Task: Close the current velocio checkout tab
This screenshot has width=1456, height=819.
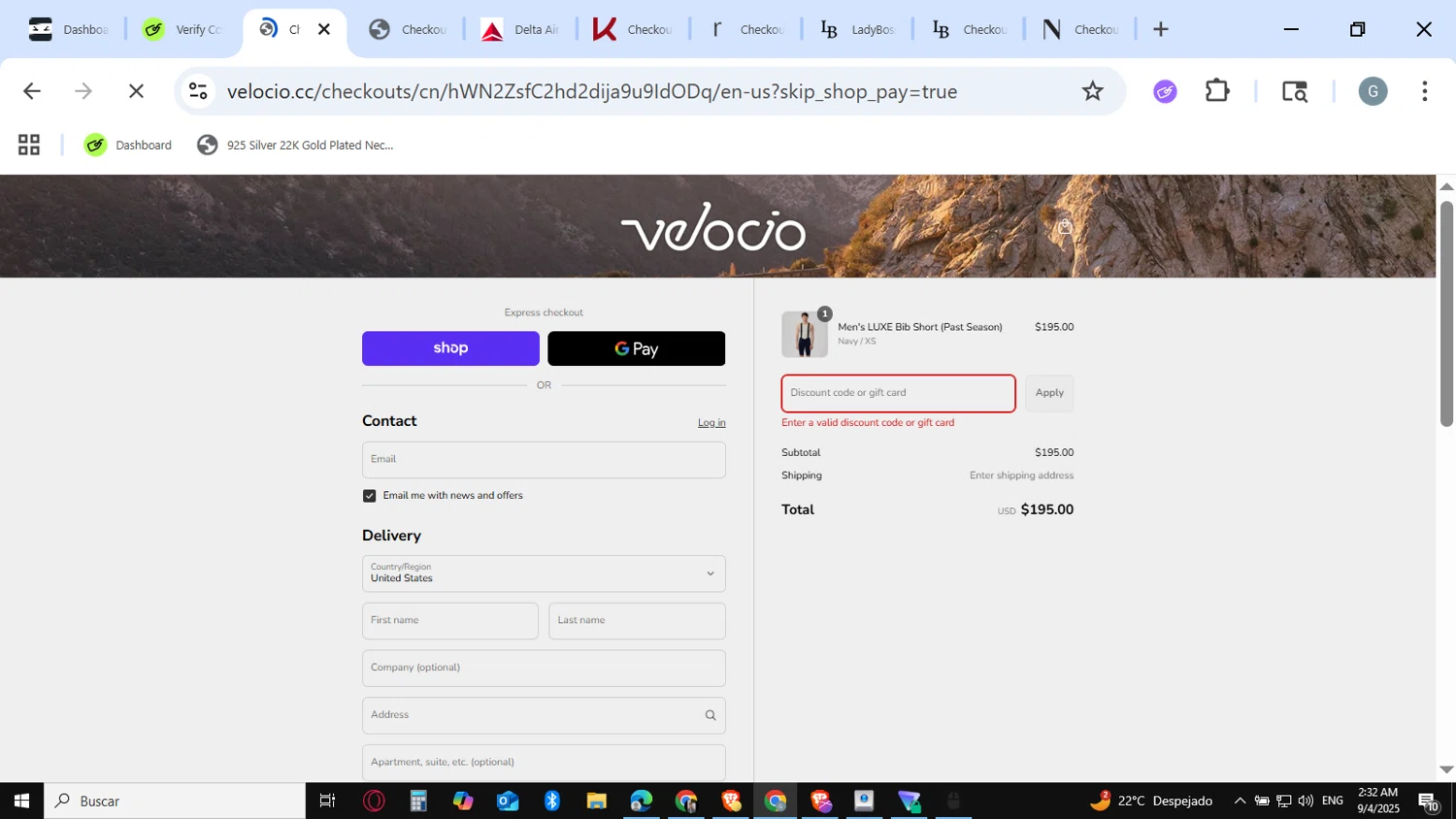Action: pos(324,29)
